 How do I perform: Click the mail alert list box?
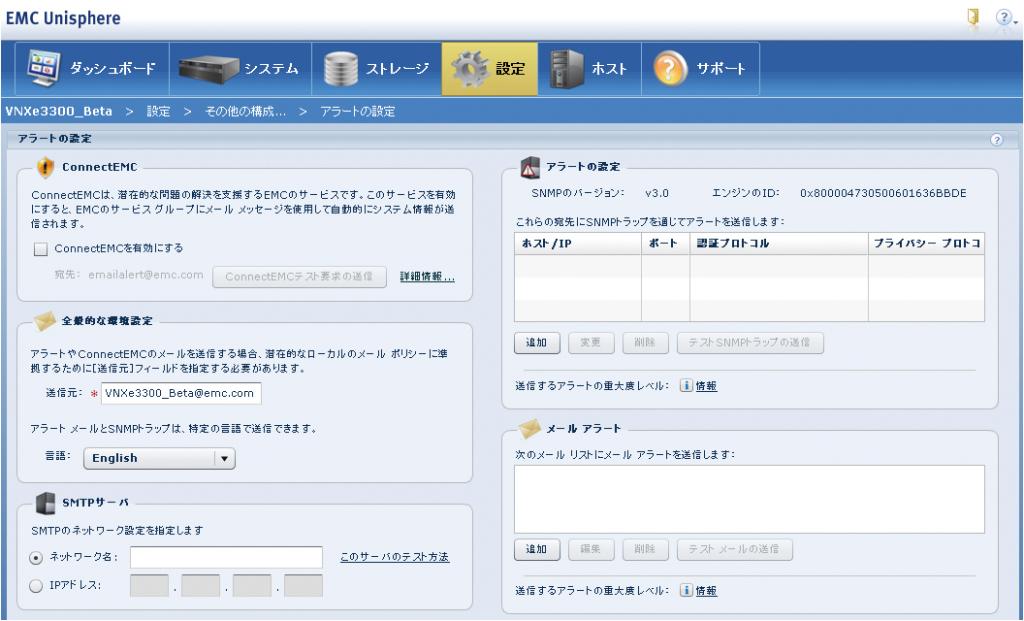(x=749, y=500)
